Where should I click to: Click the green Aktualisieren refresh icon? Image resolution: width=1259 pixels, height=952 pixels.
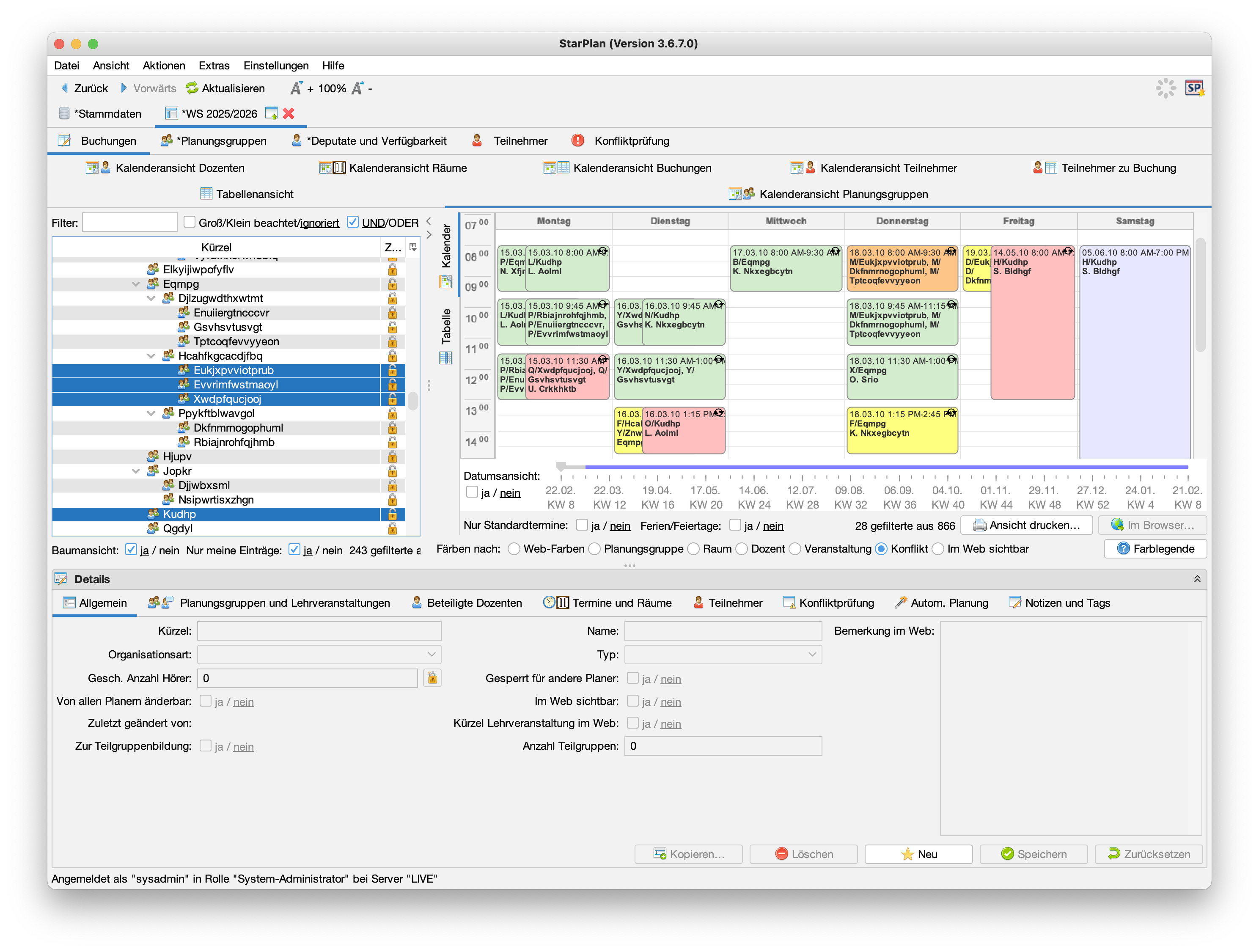pyautogui.click(x=192, y=88)
